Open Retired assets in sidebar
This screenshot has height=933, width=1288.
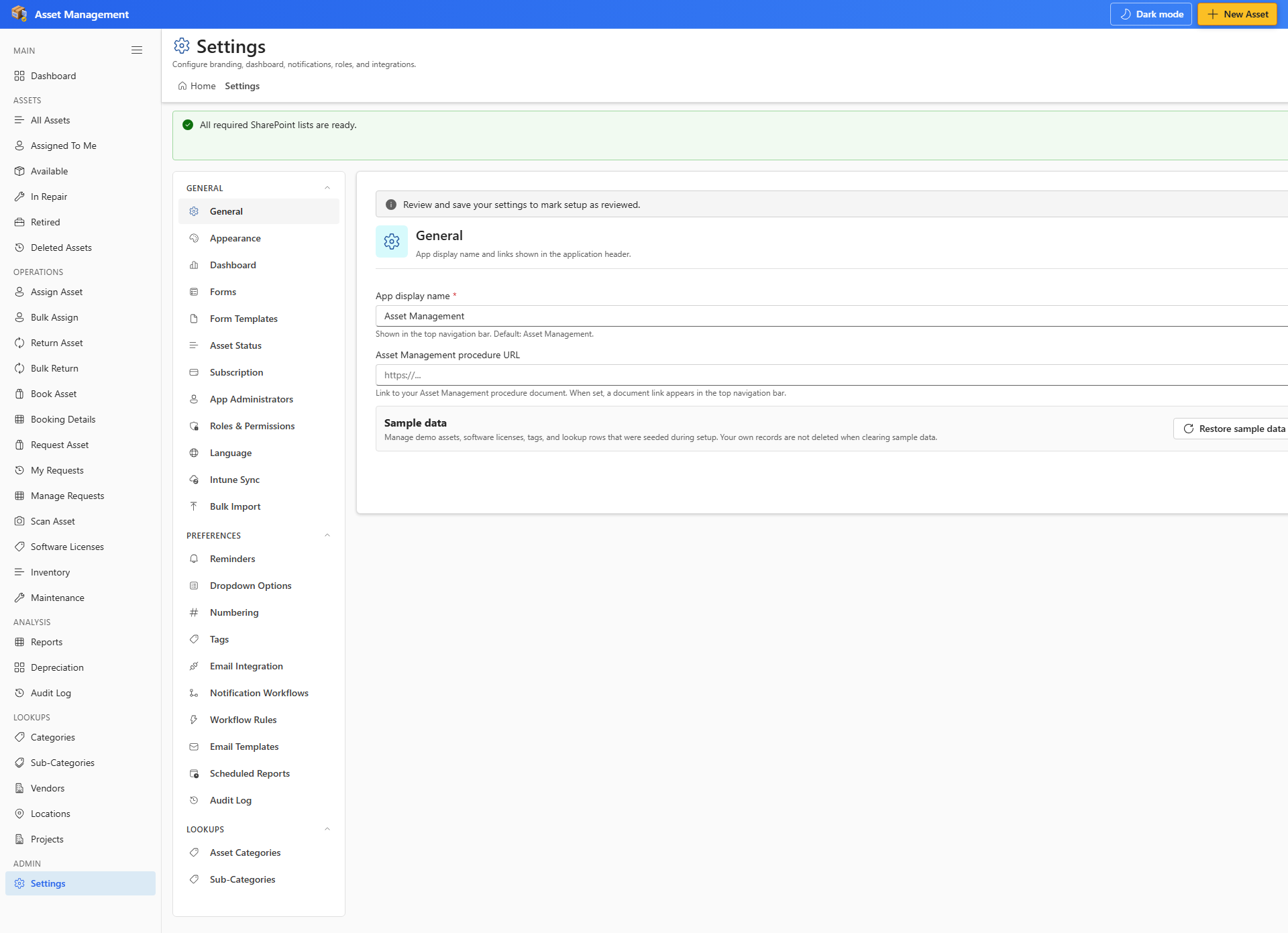click(80, 222)
